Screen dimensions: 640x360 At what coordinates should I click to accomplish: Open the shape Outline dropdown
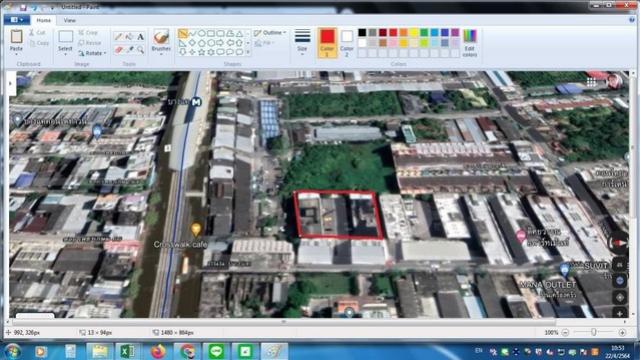[x=270, y=33]
